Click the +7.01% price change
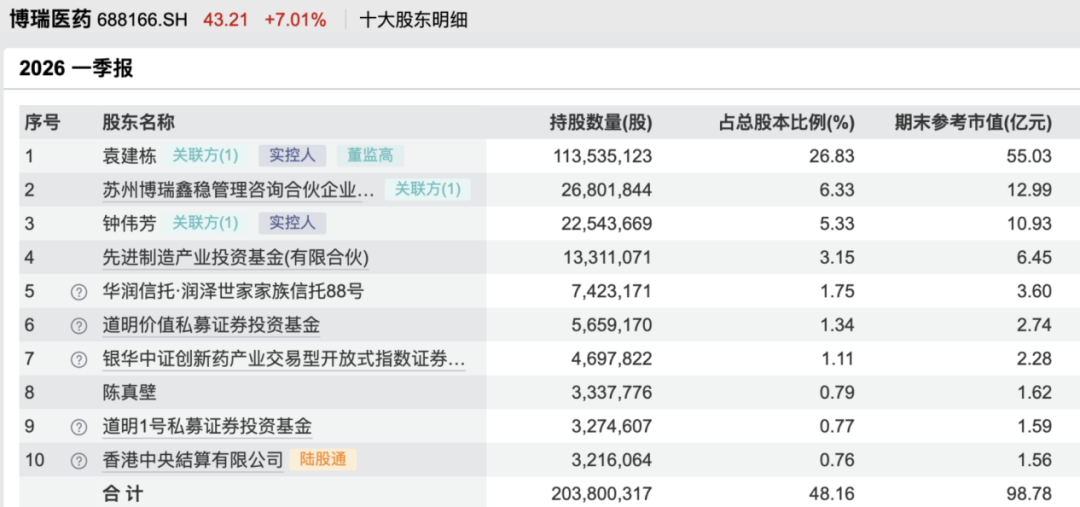 point(295,20)
